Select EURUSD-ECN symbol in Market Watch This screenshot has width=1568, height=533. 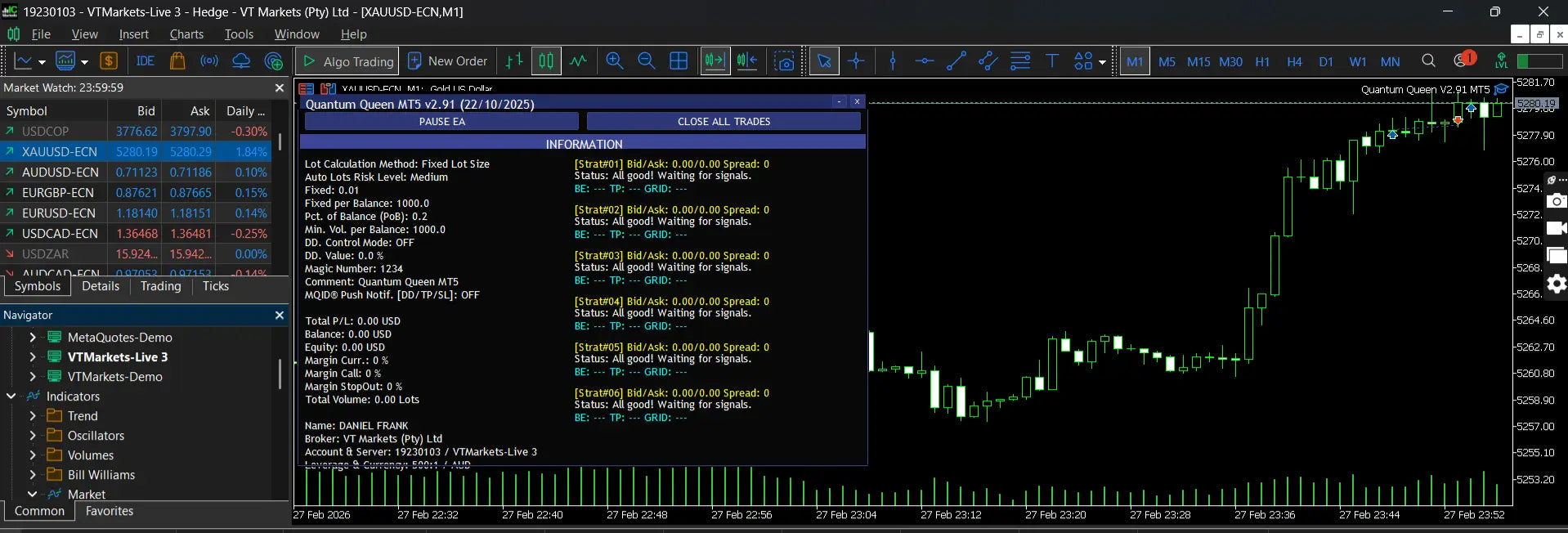[x=135, y=213]
